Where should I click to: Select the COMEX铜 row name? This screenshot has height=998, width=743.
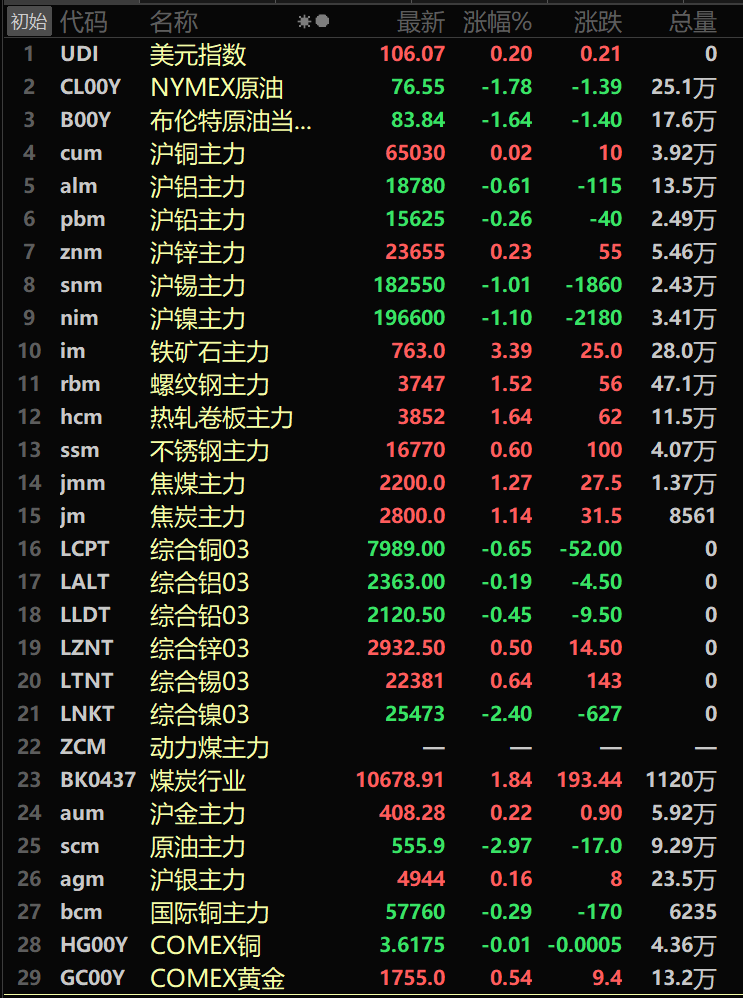(205, 945)
